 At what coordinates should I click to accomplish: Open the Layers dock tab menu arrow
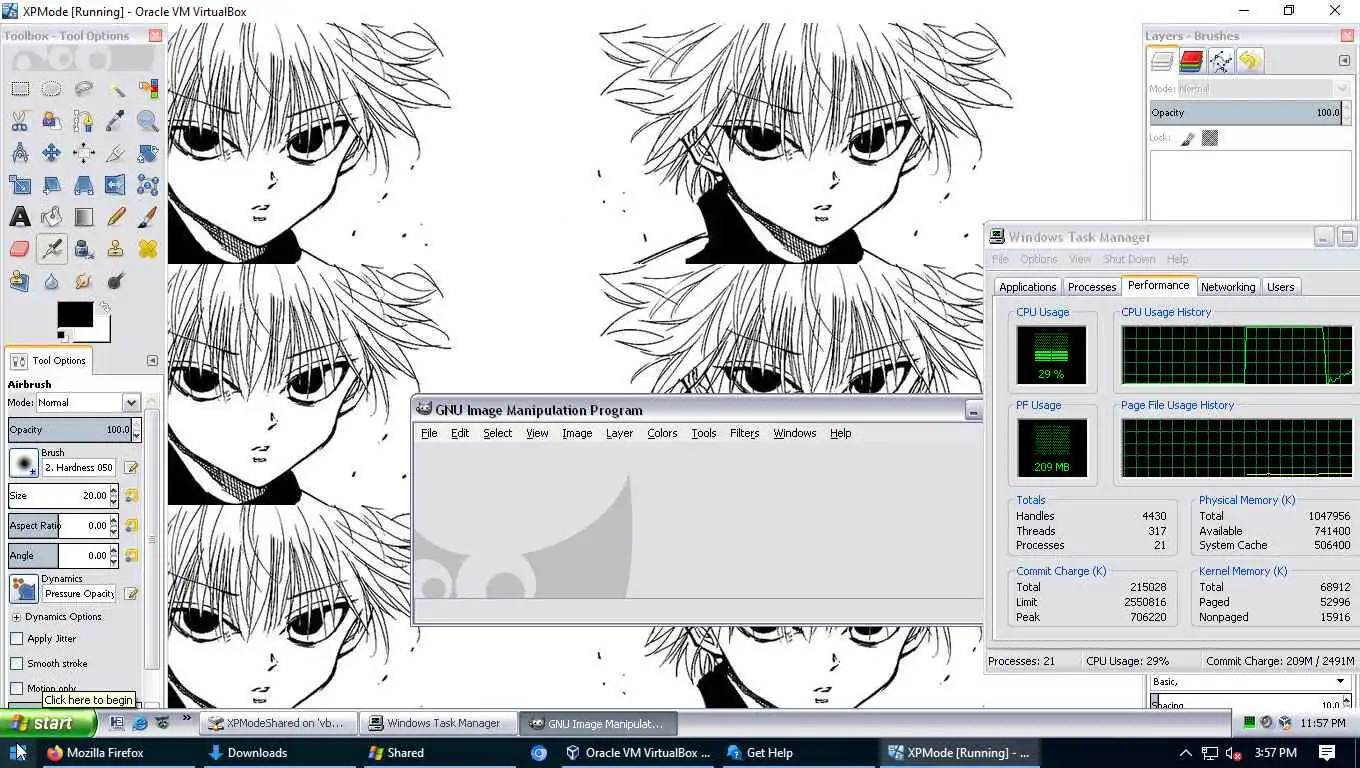[1345, 61]
